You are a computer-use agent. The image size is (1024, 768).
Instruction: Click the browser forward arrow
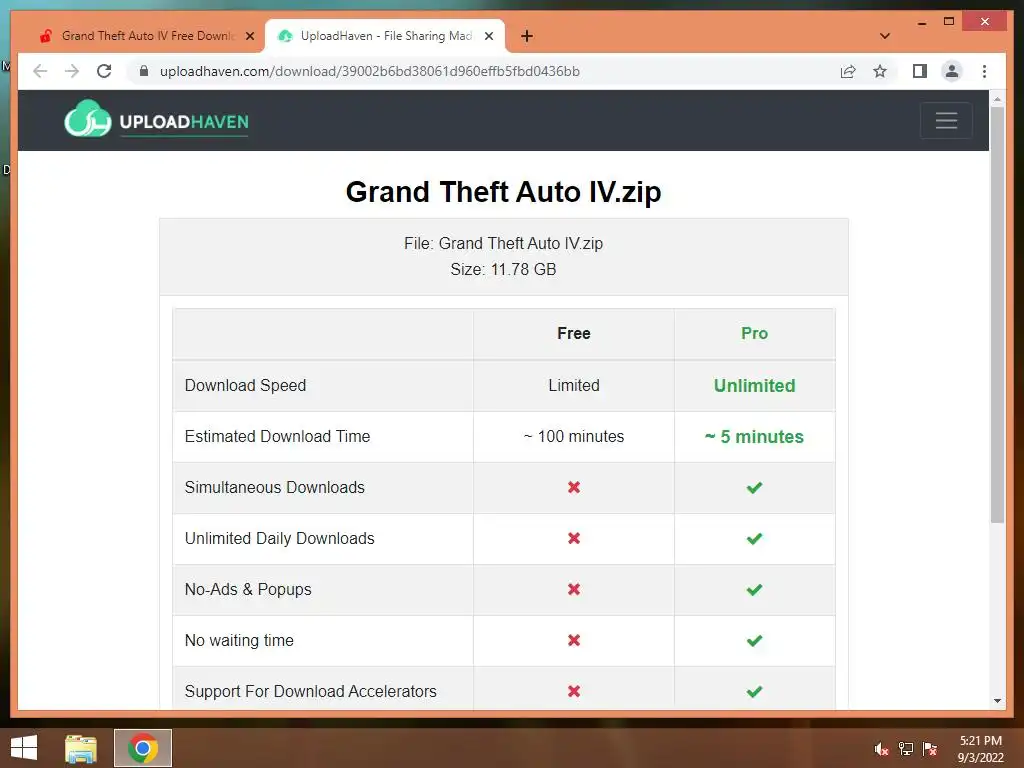72,71
